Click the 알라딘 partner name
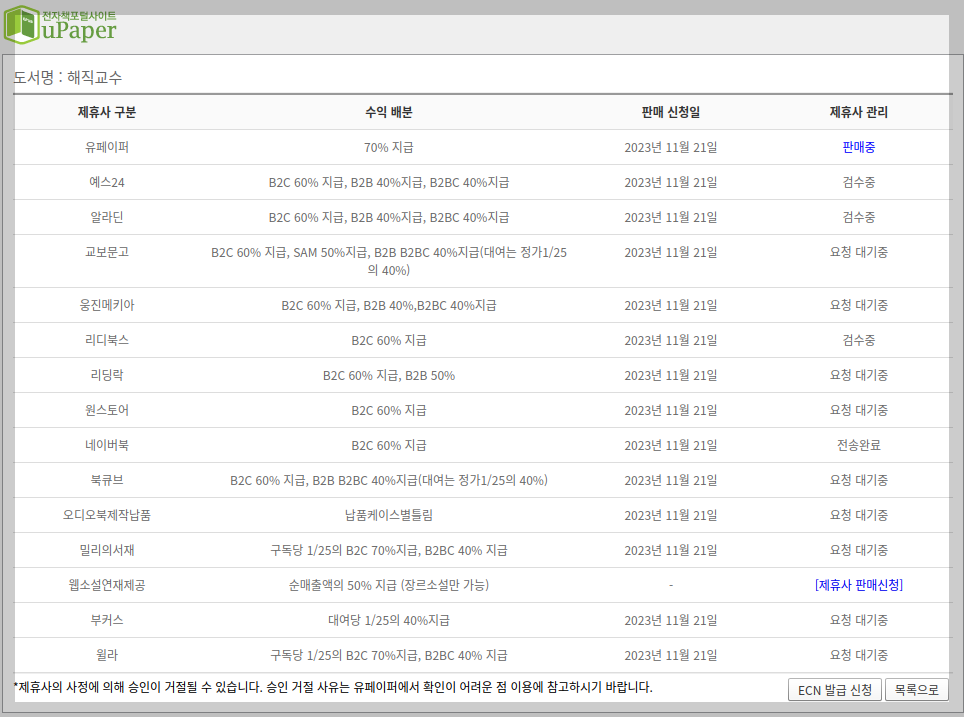The image size is (964, 717). pos(106,217)
